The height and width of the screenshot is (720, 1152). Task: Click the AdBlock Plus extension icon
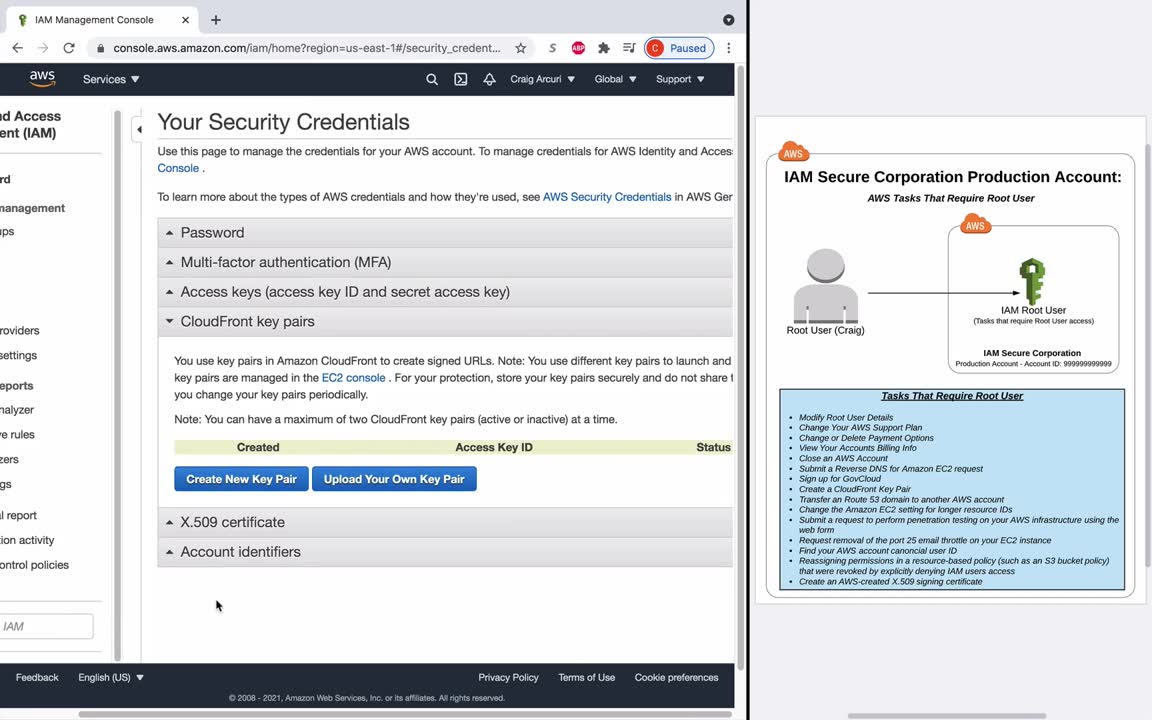[x=578, y=48]
